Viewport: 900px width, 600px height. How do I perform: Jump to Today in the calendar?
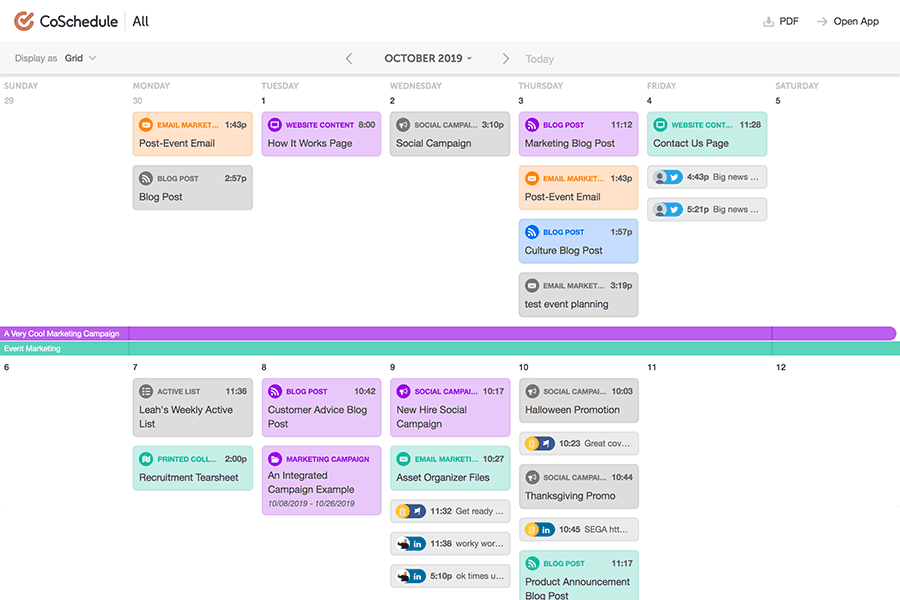(540, 59)
